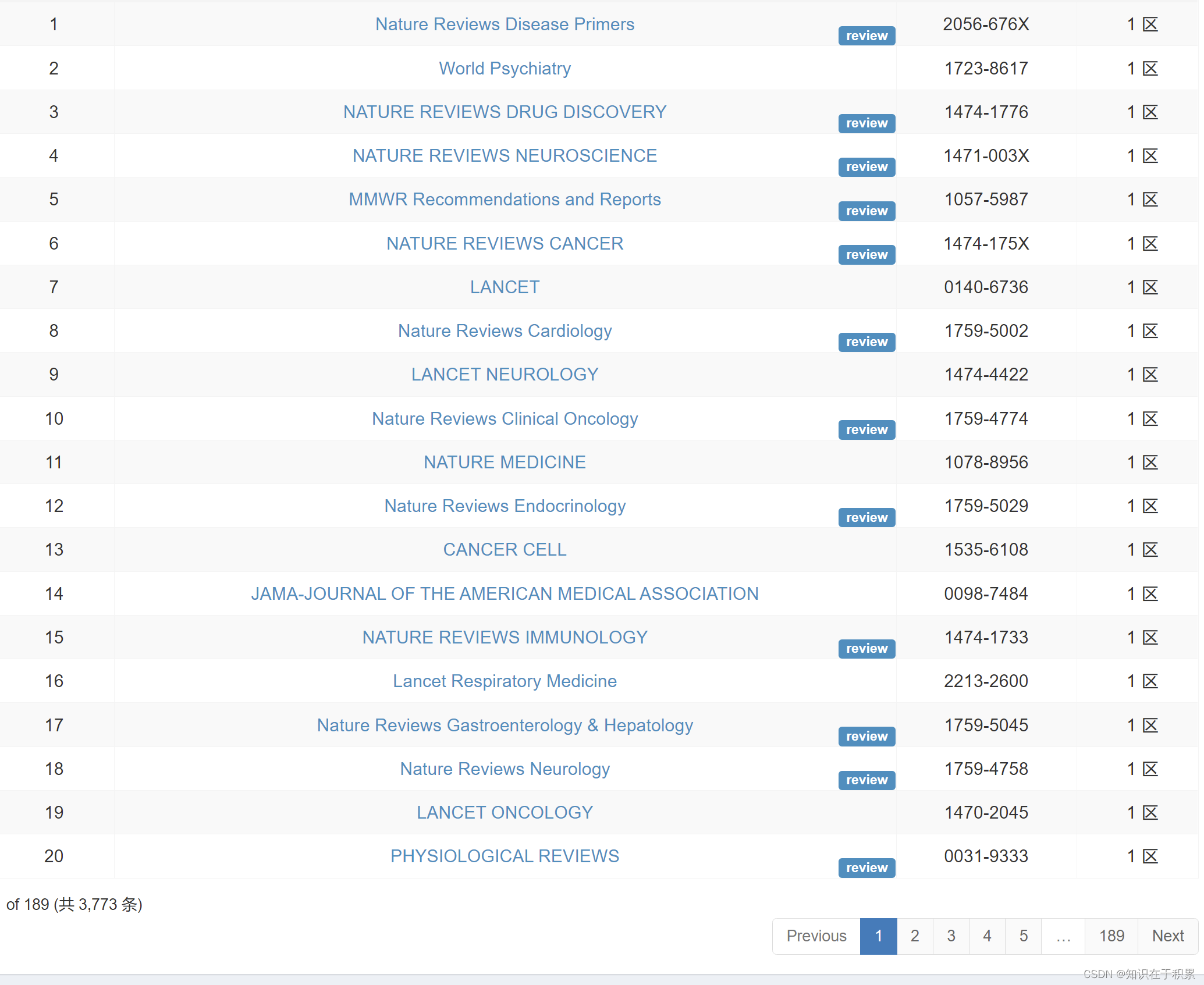
Task: Click the review badge for Nature Reviews Endocrinology
Action: coord(866,518)
